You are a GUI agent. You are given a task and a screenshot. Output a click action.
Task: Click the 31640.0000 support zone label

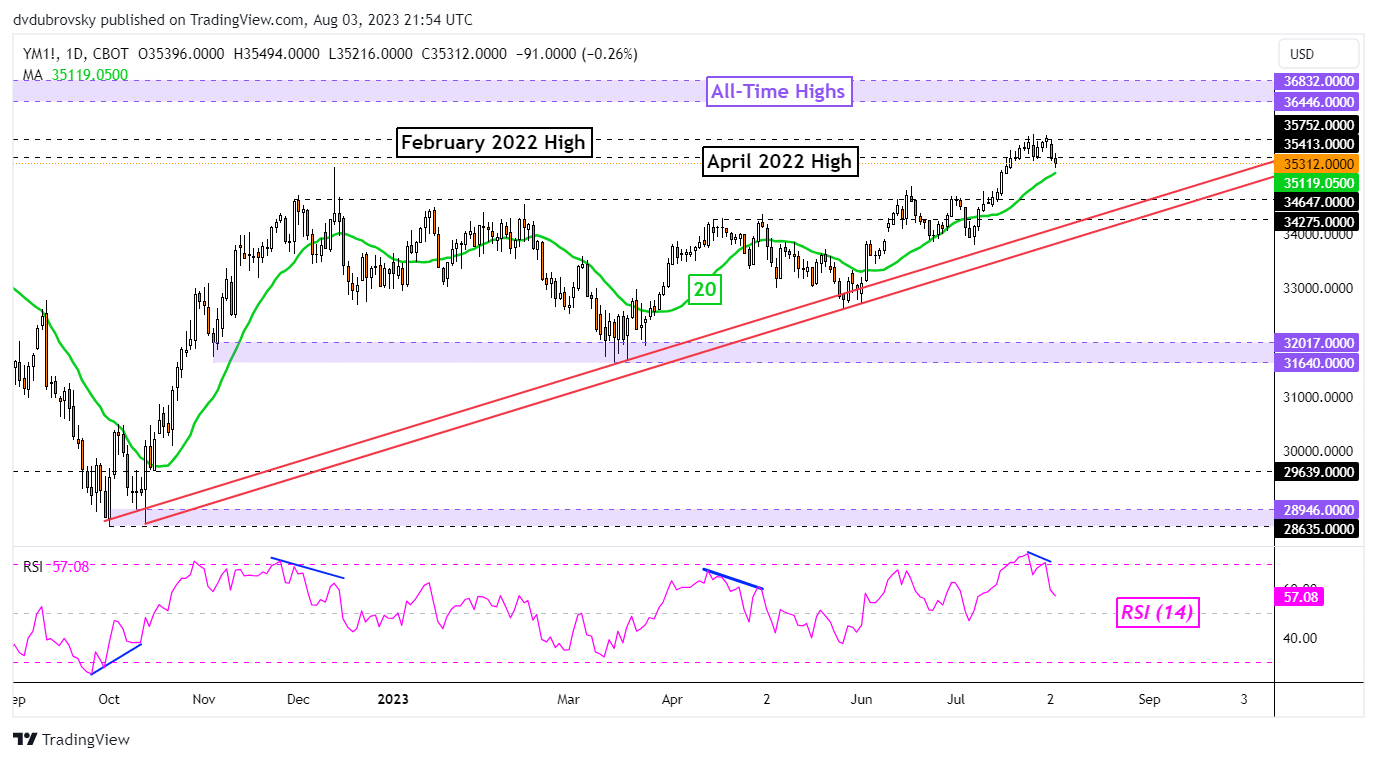(x=1318, y=363)
